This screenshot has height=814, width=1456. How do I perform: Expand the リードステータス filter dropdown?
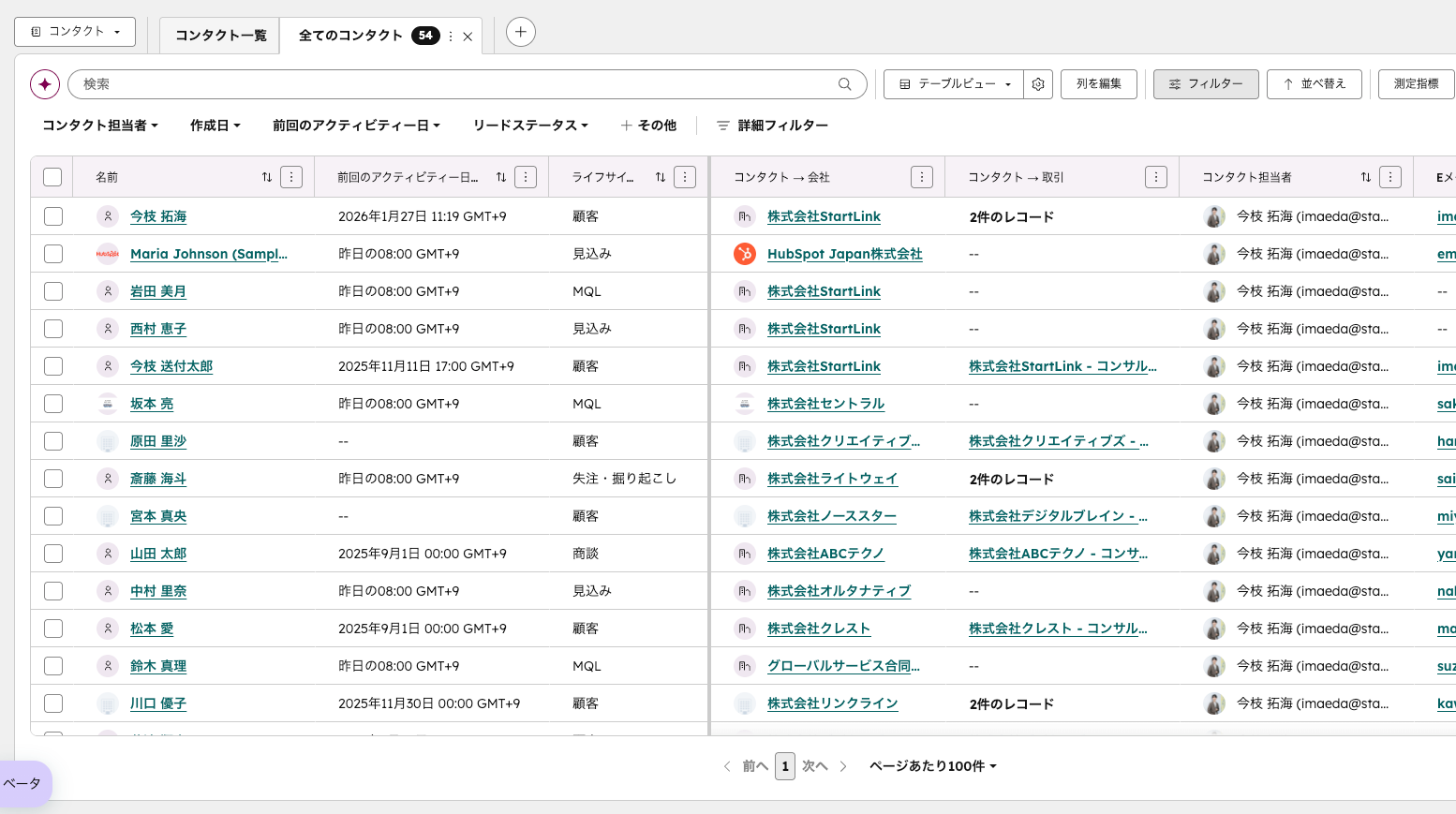click(530, 125)
